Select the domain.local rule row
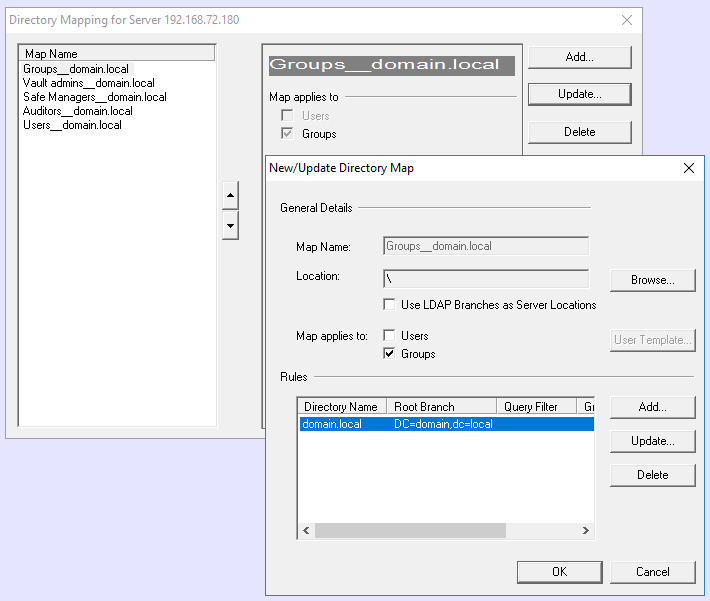 coord(446,424)
